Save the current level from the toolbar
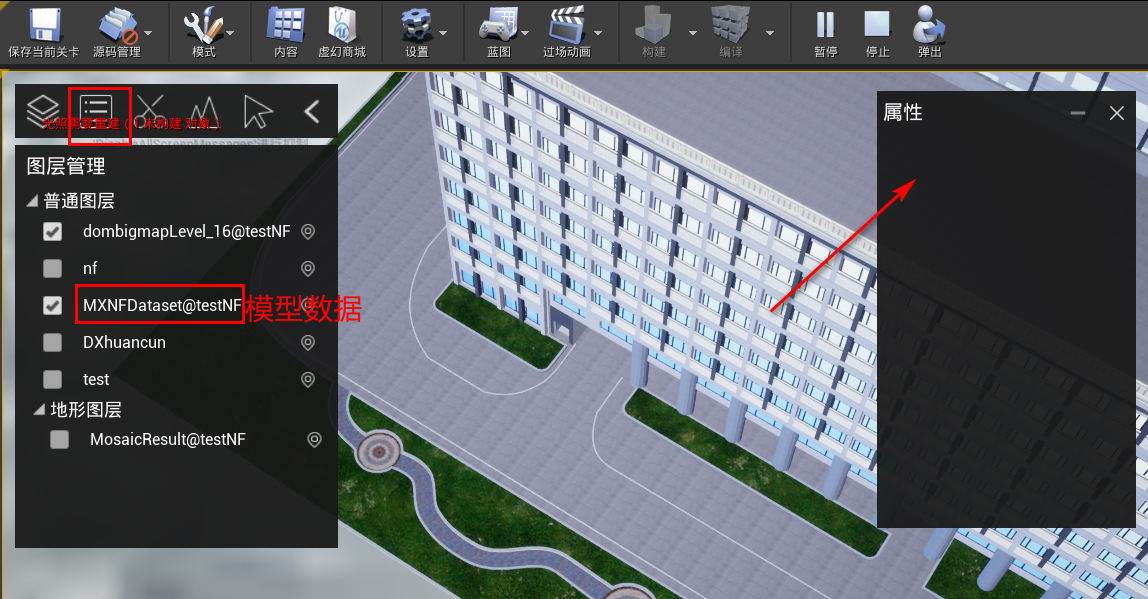This screenshot has width=1148, height=599. [x=43, y=32]
